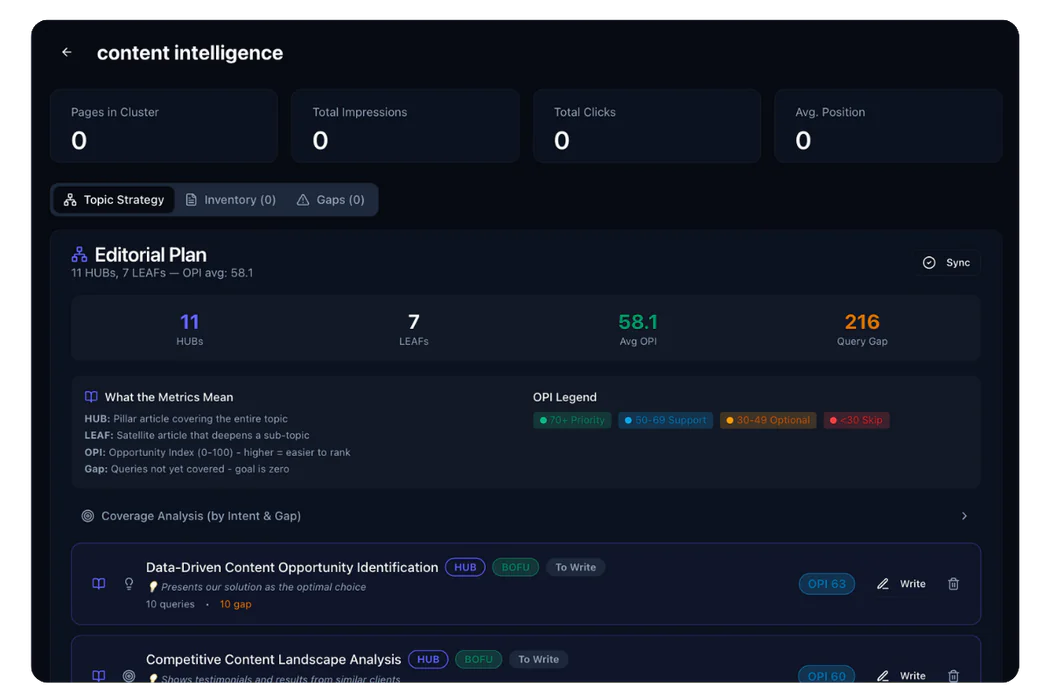The image size is (1050, 700).
Task: Click the Editorial Plan hierarchy icon
Action: coord(79,255)
